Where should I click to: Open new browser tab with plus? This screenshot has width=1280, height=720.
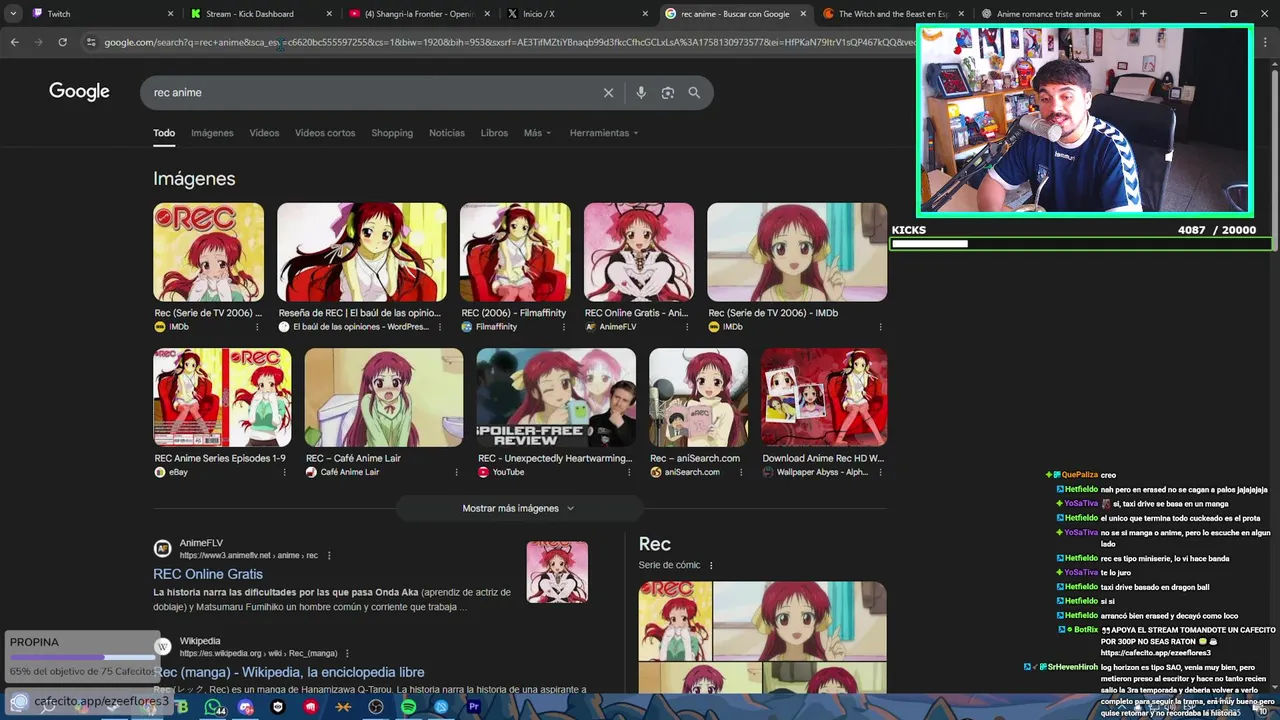[1143, 14]
